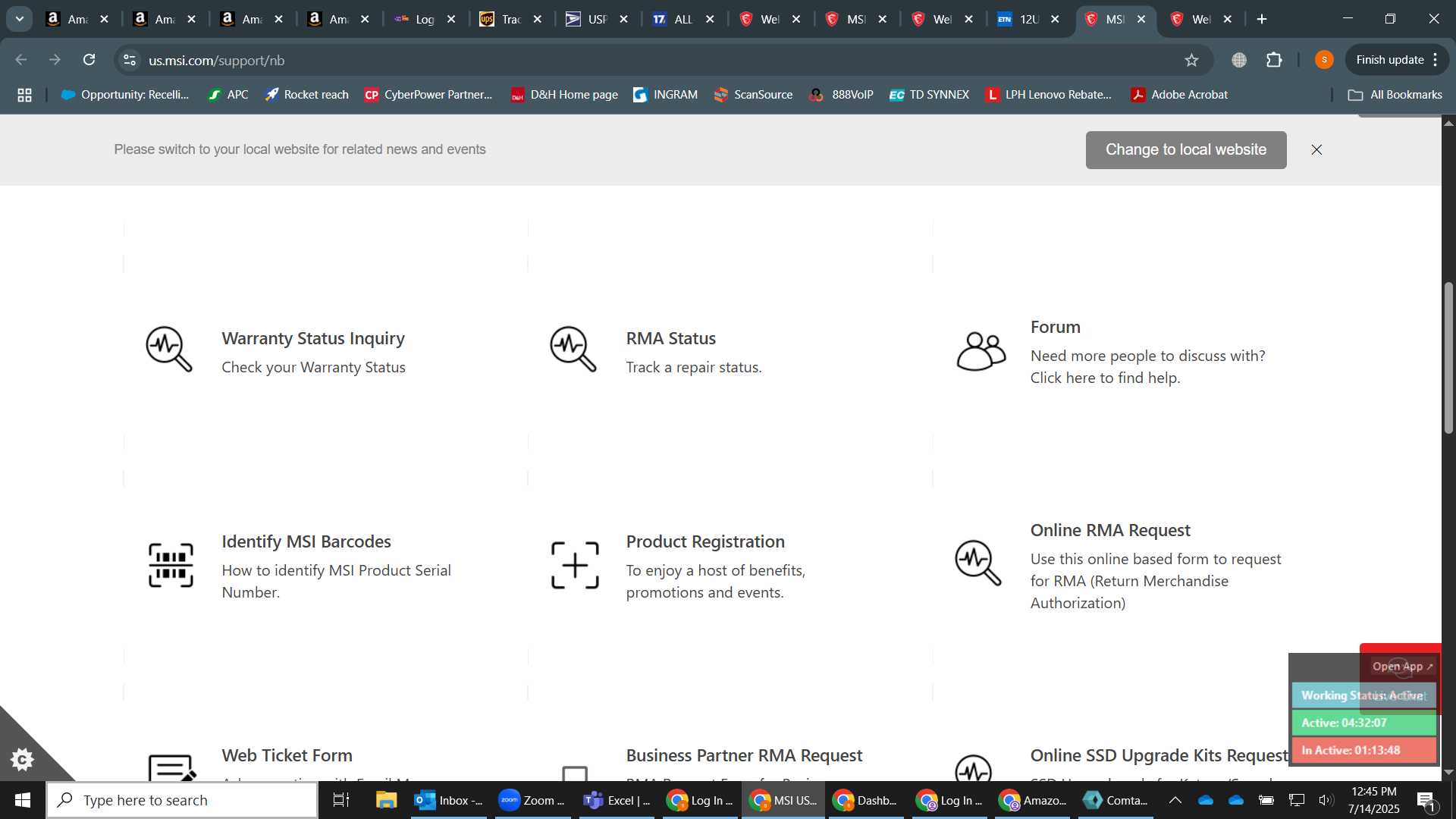Click Change to local website button
The width and height of the screenshot is (1456, 819).
[1186, 150]
